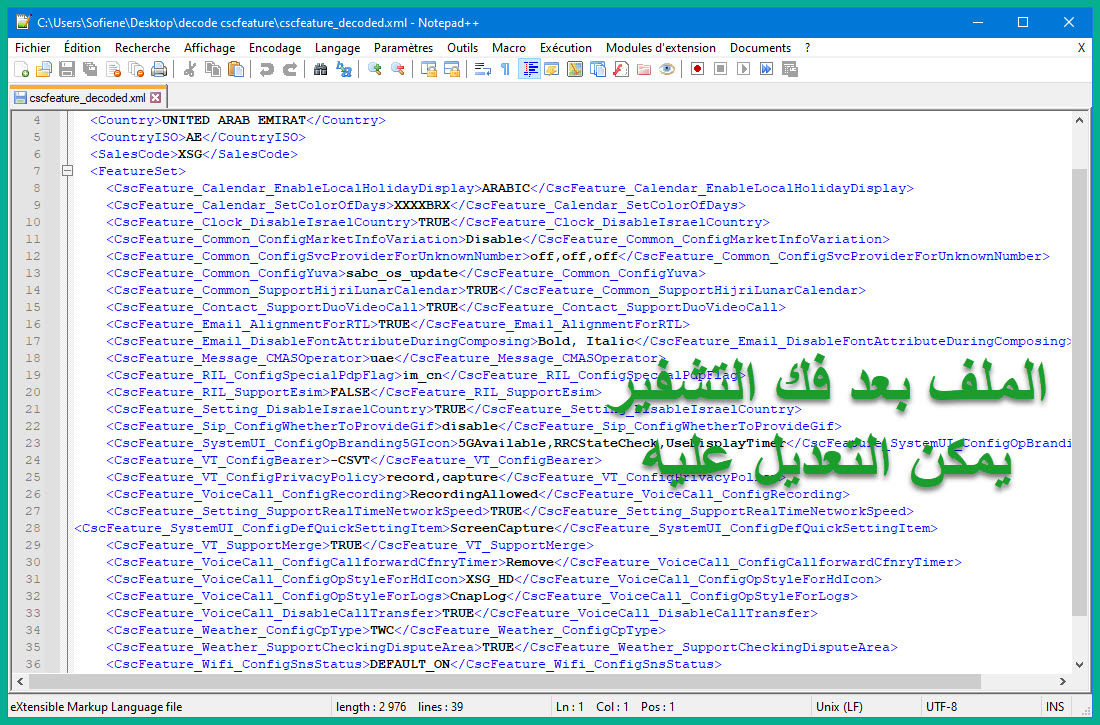Click the vertical scrollbar down arrow
Viewport: 1100px width, 725px height.
1079,664
